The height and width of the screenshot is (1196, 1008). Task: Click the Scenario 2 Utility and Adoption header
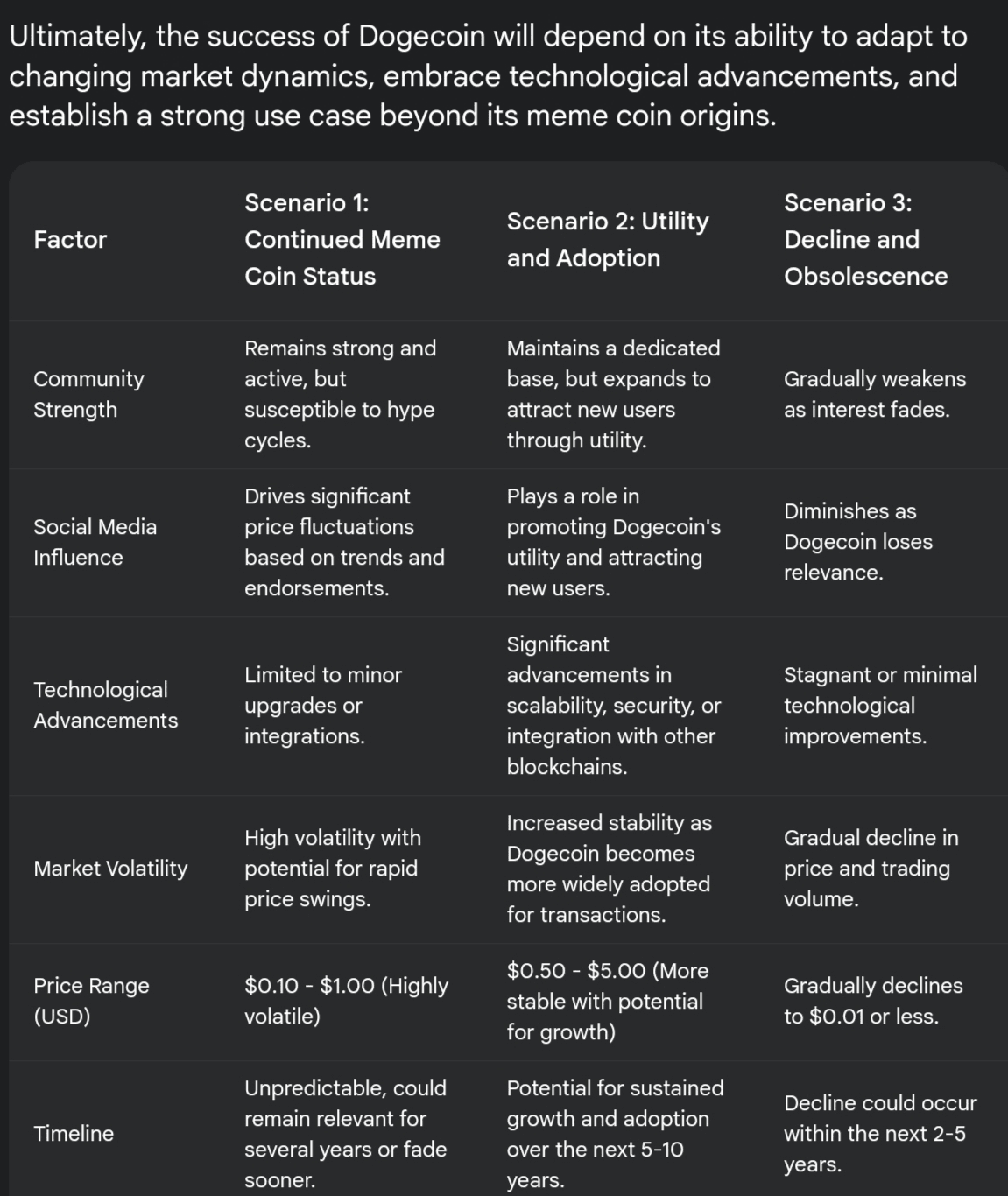[x=608, y=239]
